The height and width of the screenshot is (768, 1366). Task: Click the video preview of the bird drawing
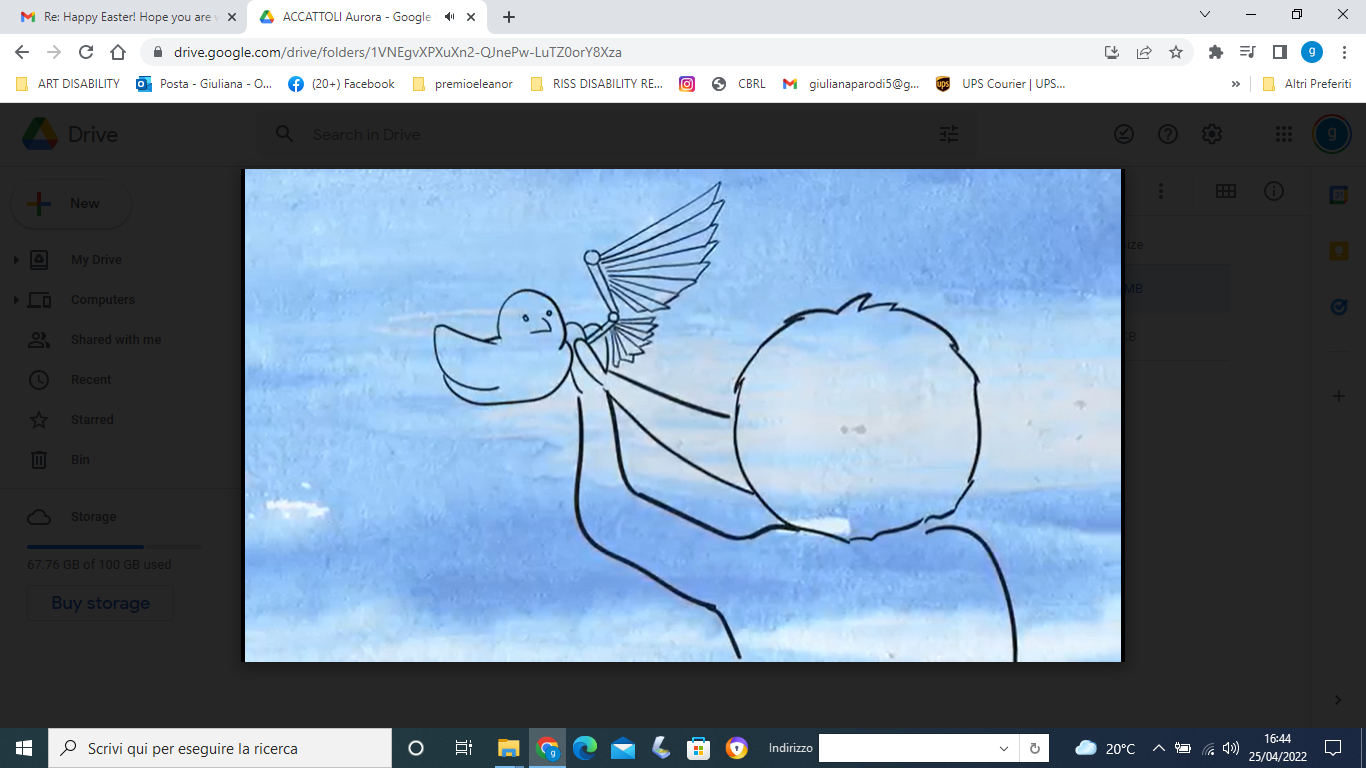pos(683,415)
